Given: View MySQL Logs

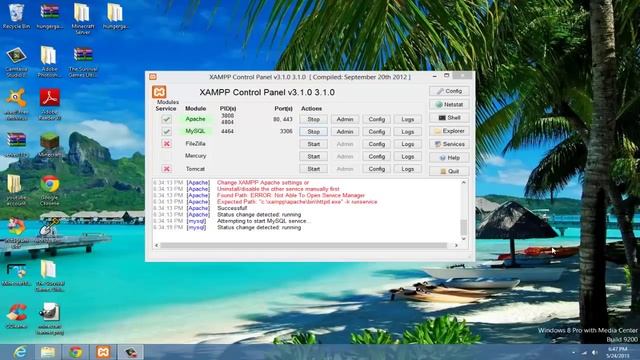Looking at the screenshot, I should click(407, 131).
